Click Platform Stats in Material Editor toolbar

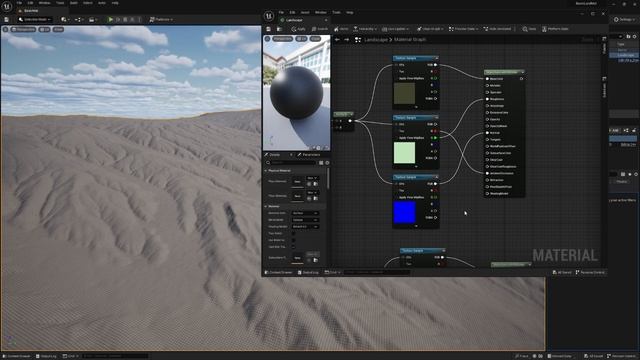coord(556,29)
